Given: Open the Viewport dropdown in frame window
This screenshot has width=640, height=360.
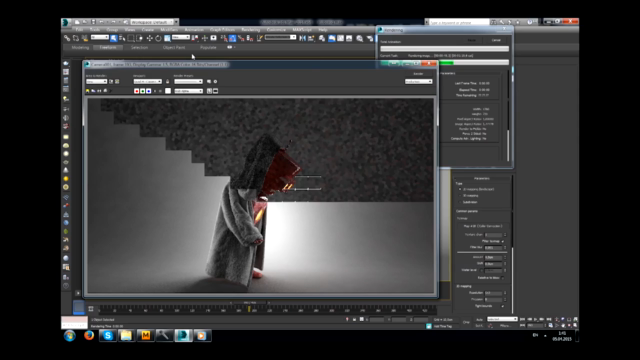Looking at the screenshot, I should pyautogui.click(x=147, y=82).
